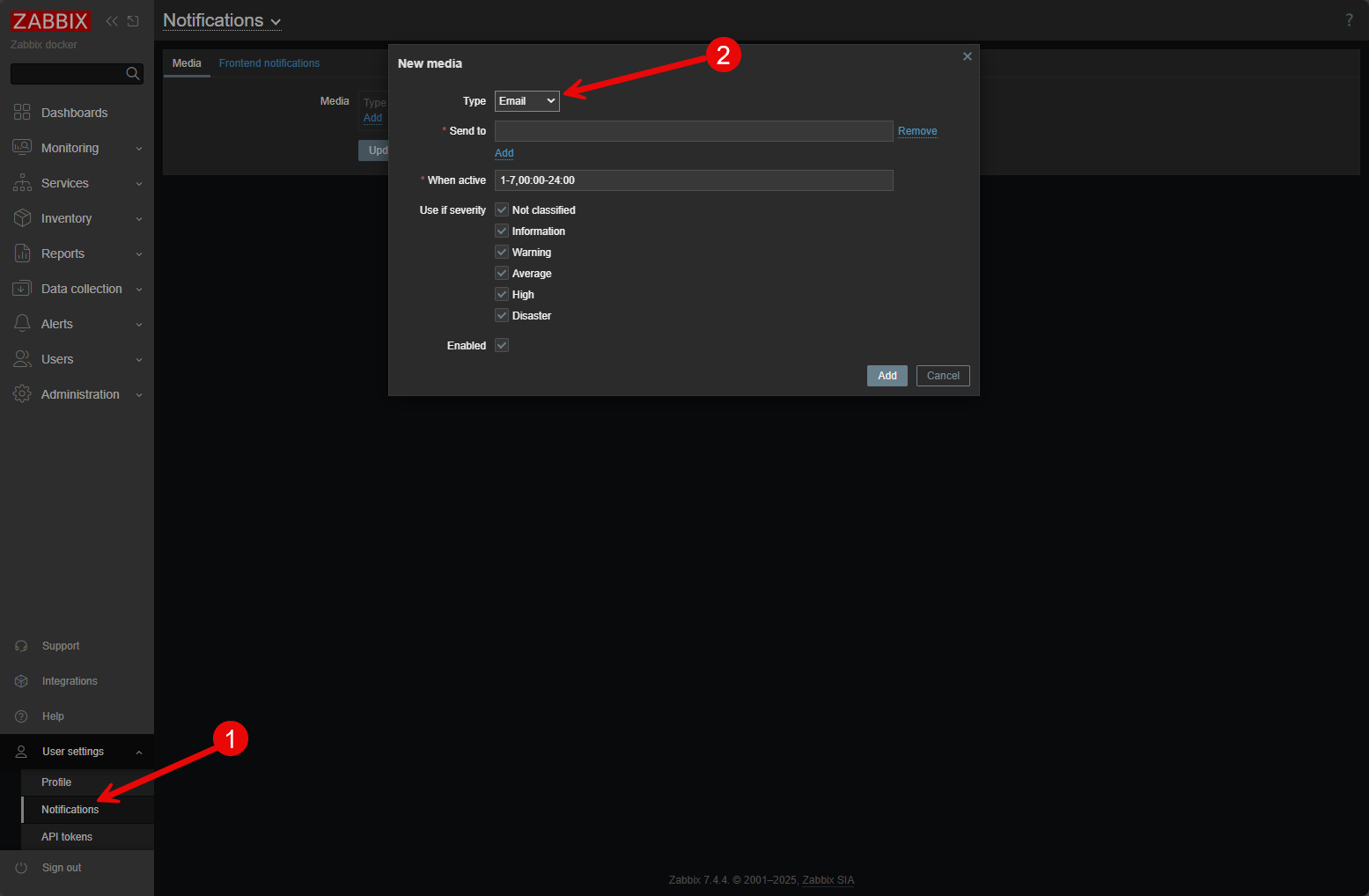Screen dimensions: 1369x896
Task: Open the Reports section icon
Action: (21, 253)
